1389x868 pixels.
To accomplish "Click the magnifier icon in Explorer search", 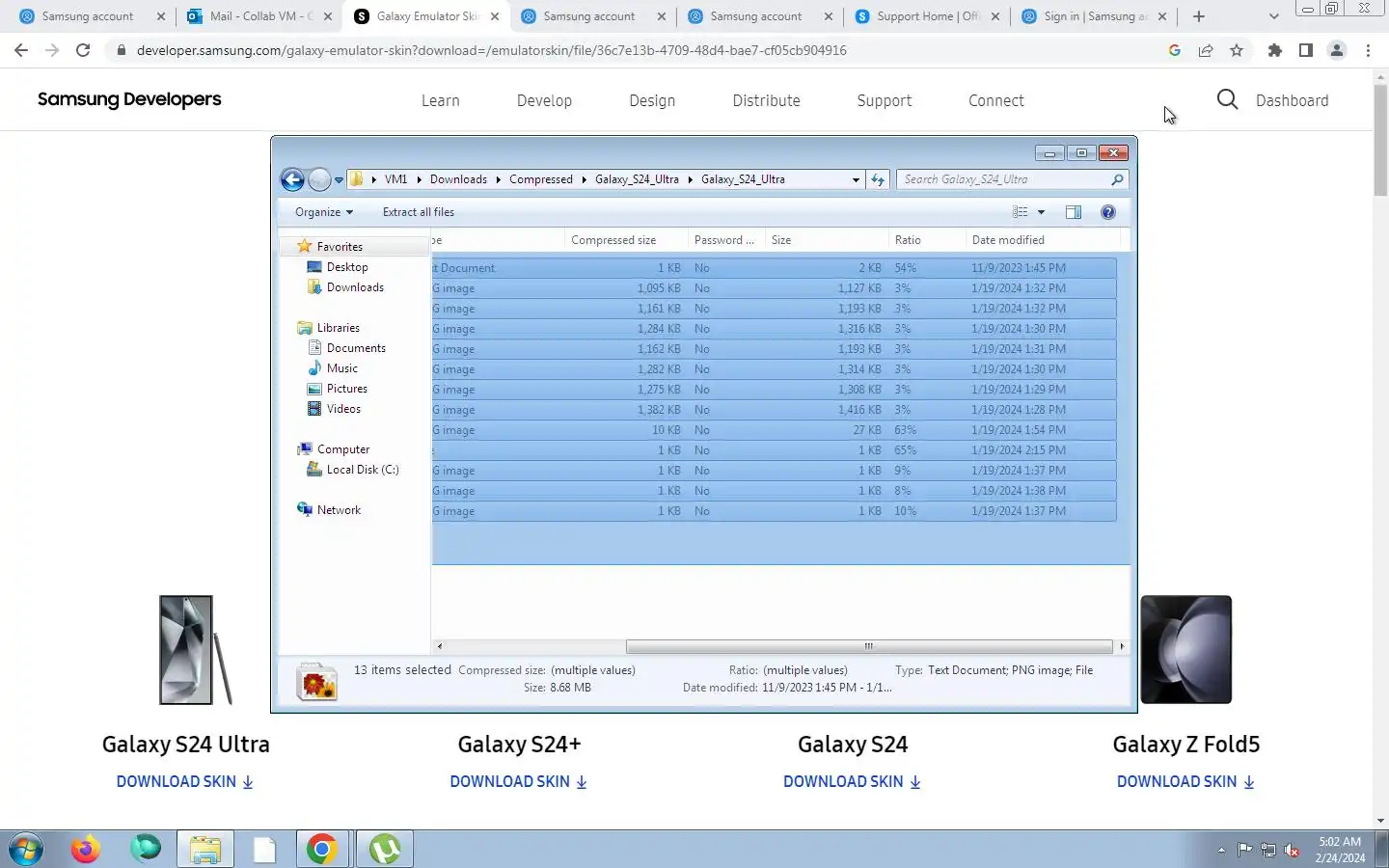I will pyautogui.click(x=1117, y=179).
